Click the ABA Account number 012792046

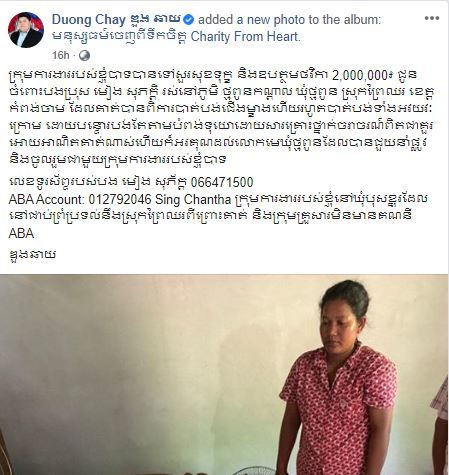(120, 199)
